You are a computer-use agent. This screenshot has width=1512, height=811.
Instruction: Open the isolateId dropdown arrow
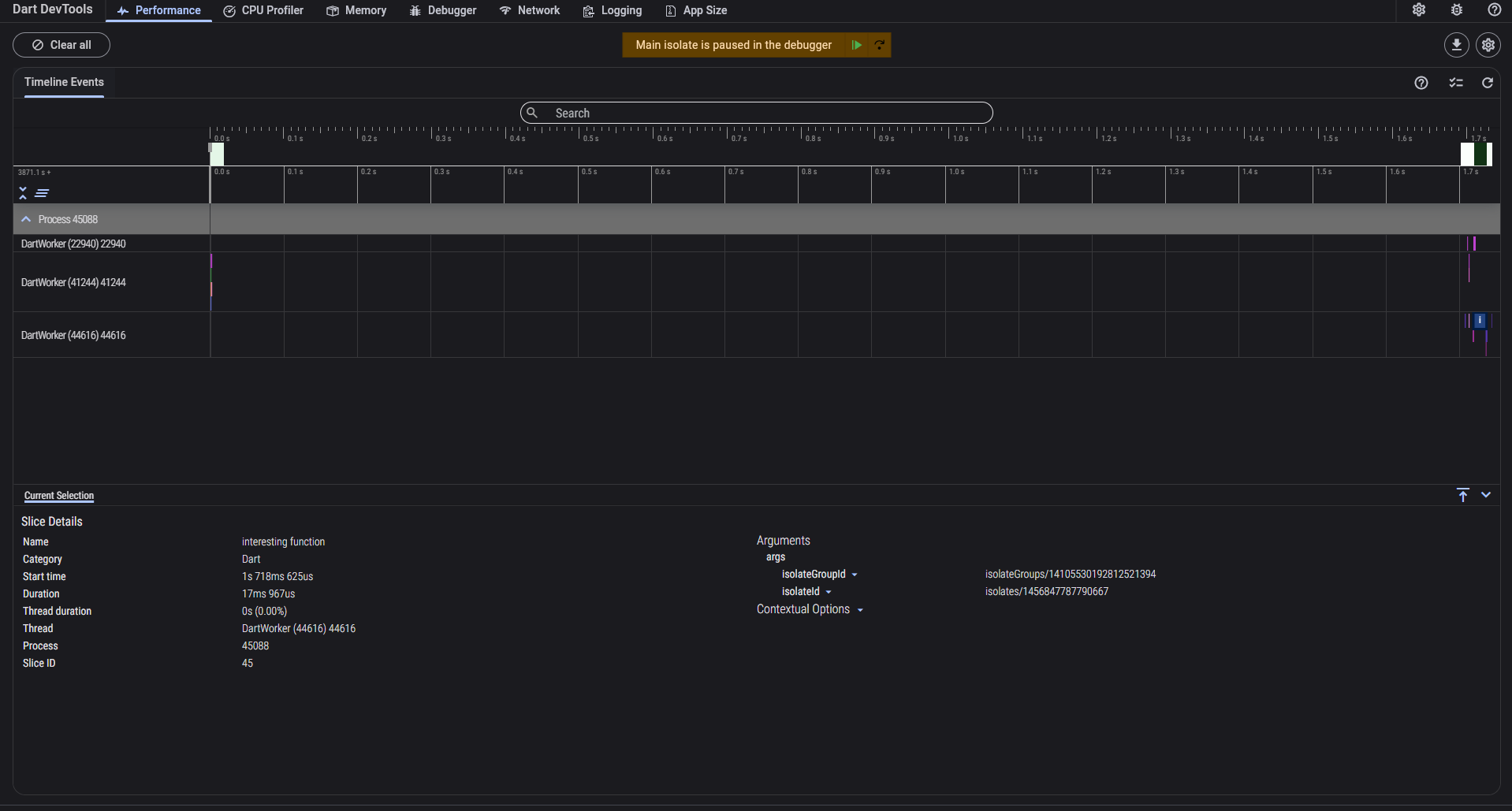(829, 592)
